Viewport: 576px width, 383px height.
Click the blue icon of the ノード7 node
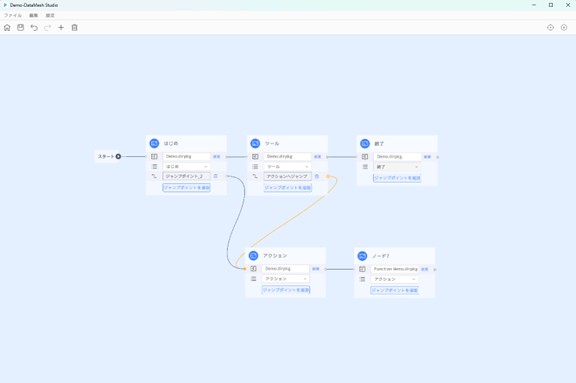coord(362,256)
